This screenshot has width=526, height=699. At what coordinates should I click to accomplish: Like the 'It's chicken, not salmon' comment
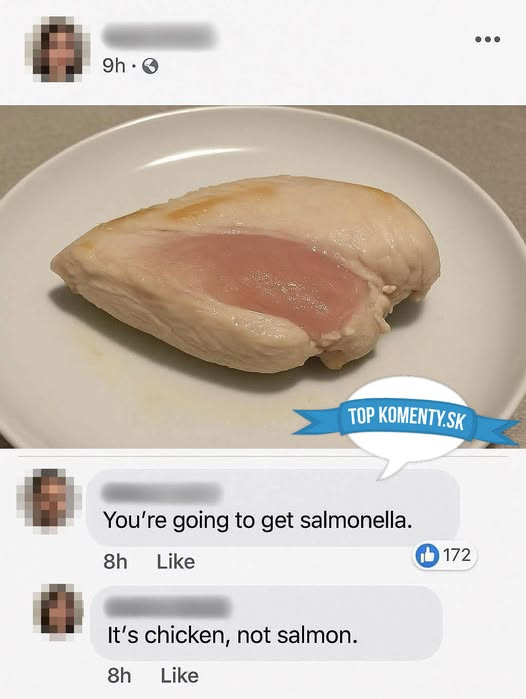[180, 675]
